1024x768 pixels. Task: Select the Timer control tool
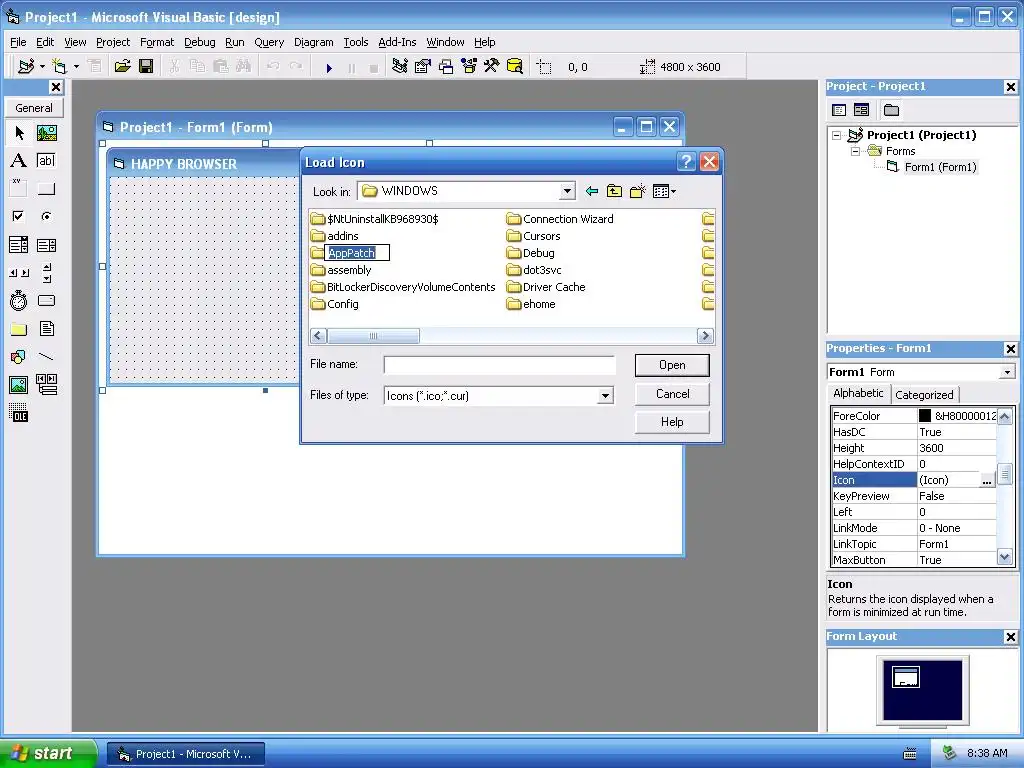19,300
